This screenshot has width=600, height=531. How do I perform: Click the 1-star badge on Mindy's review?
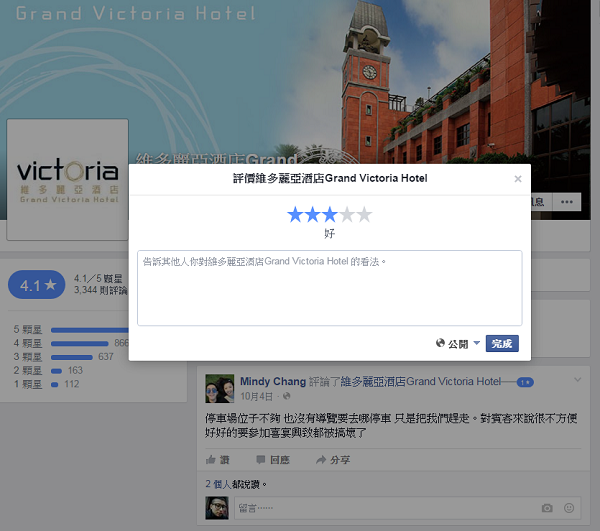525,382
